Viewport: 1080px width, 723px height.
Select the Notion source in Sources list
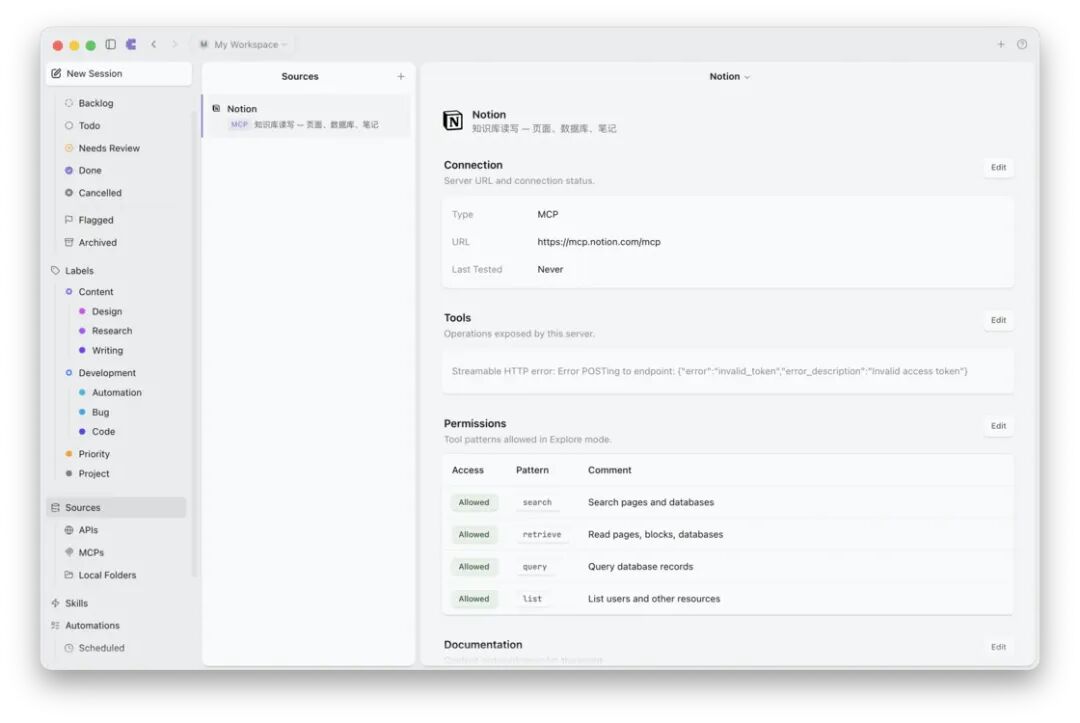tap(307, 116)
